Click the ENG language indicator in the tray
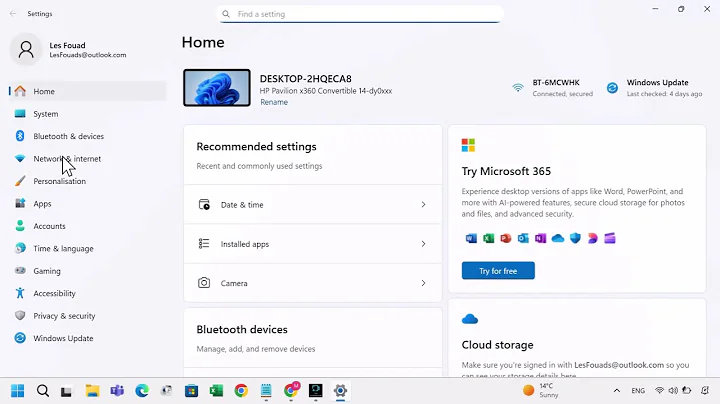 [638, 391]
